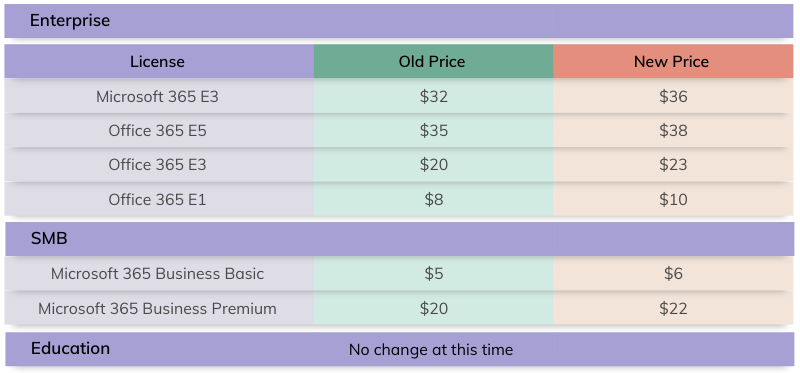Screen dimensions: 800x373
Task: Click the $32 old price cell
Action: click(433, 96)
